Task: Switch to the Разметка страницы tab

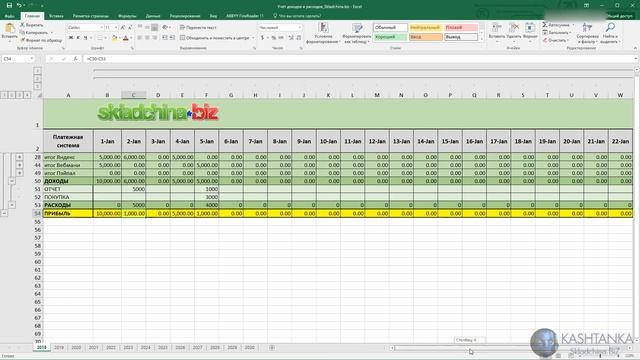Action: click(91, 16)
